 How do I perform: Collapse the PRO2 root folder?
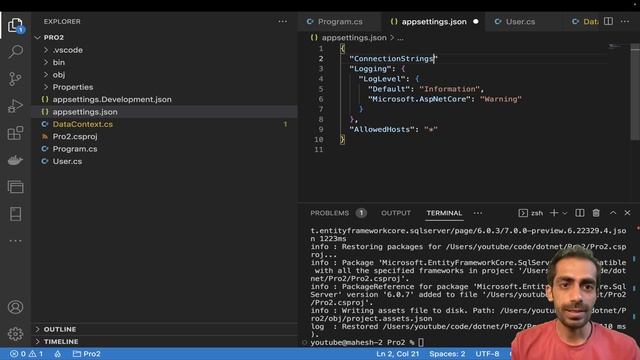click(38, 37)
